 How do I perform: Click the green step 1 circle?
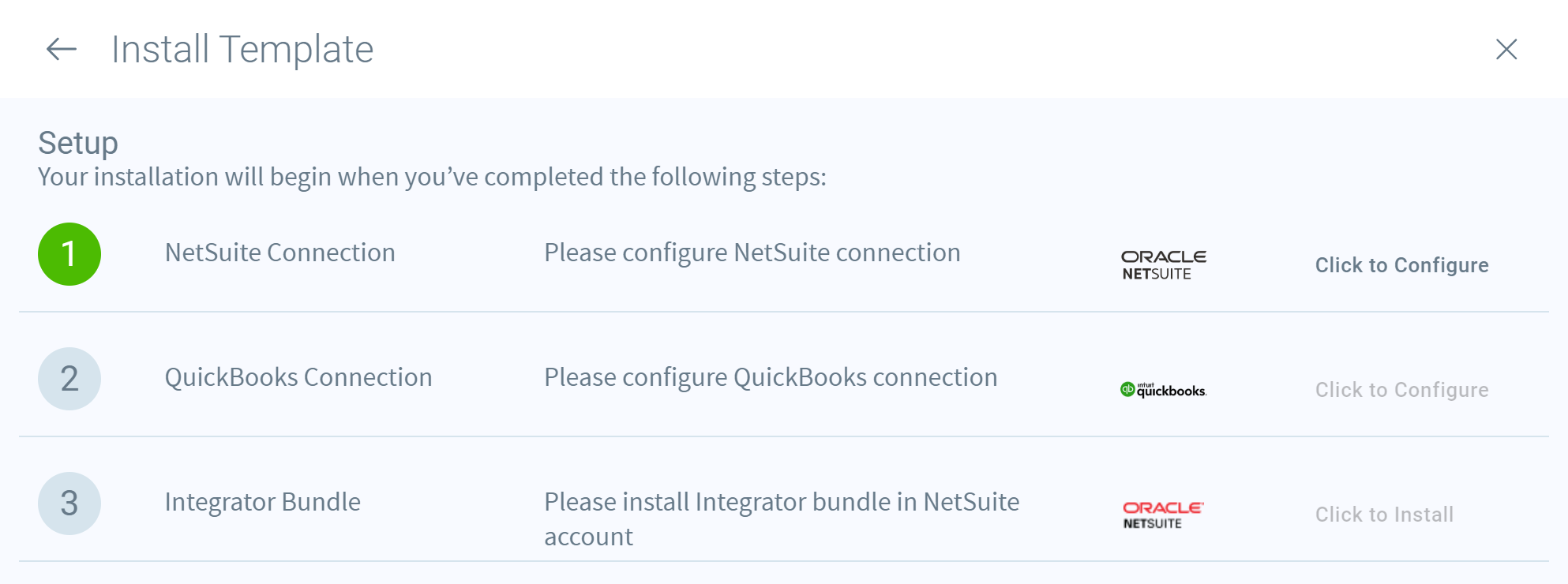pyautogui.click(x=69, y=254)
